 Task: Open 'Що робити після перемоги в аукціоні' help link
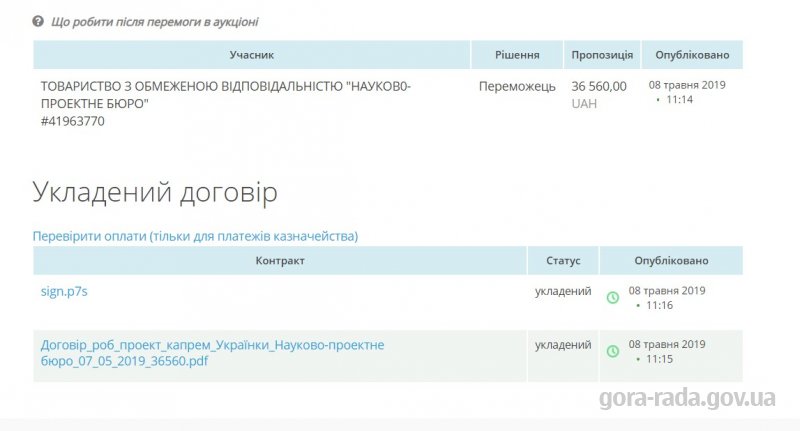point(155,22)
